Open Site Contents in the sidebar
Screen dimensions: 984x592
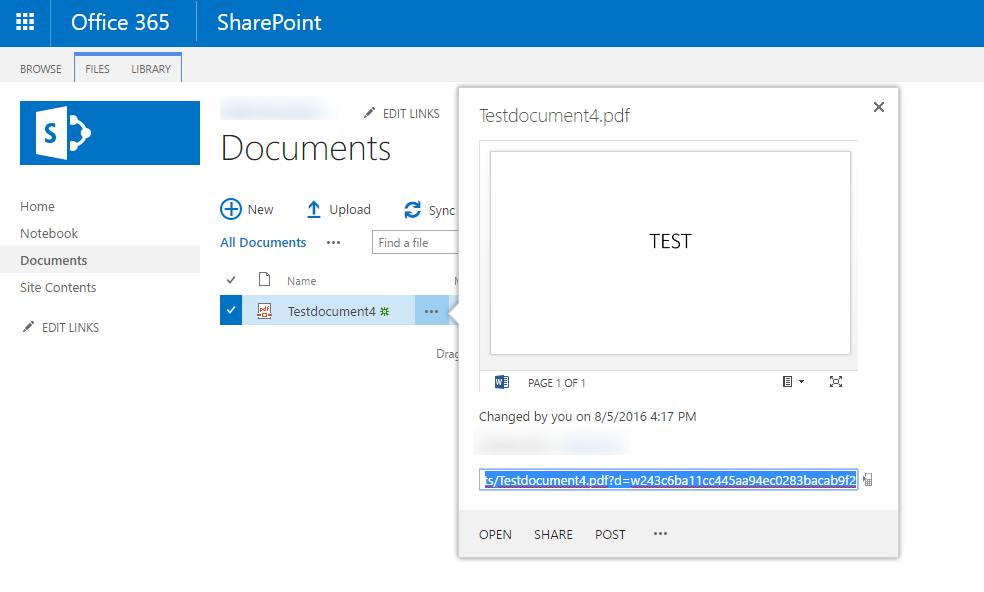pyautogui.click(x=58, y=288)
